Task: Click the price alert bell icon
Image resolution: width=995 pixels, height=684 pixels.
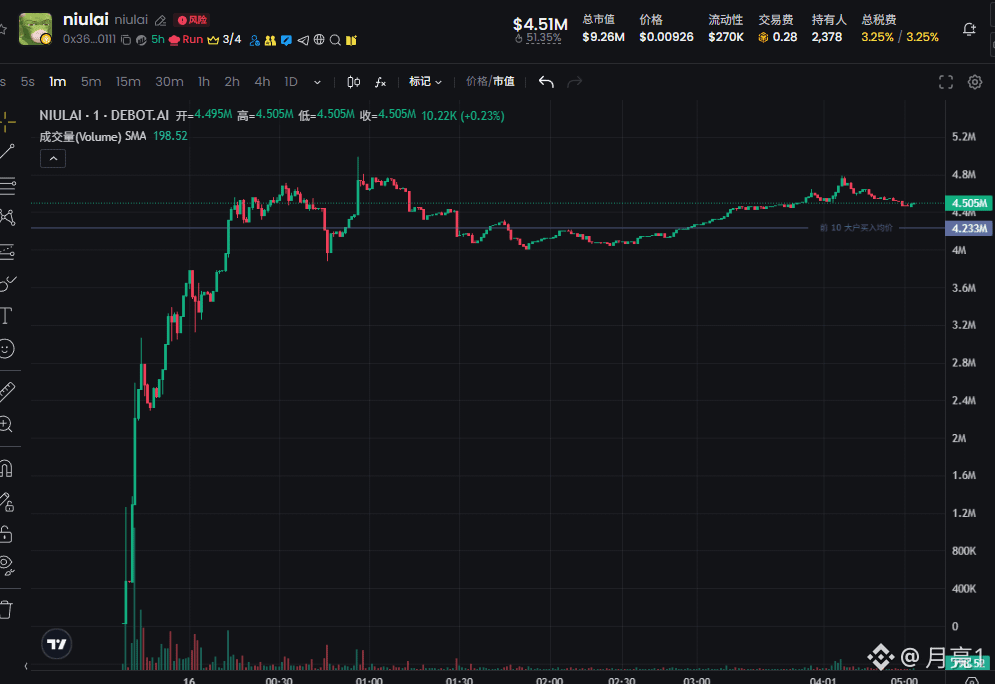Action: [x=969, y=29]
